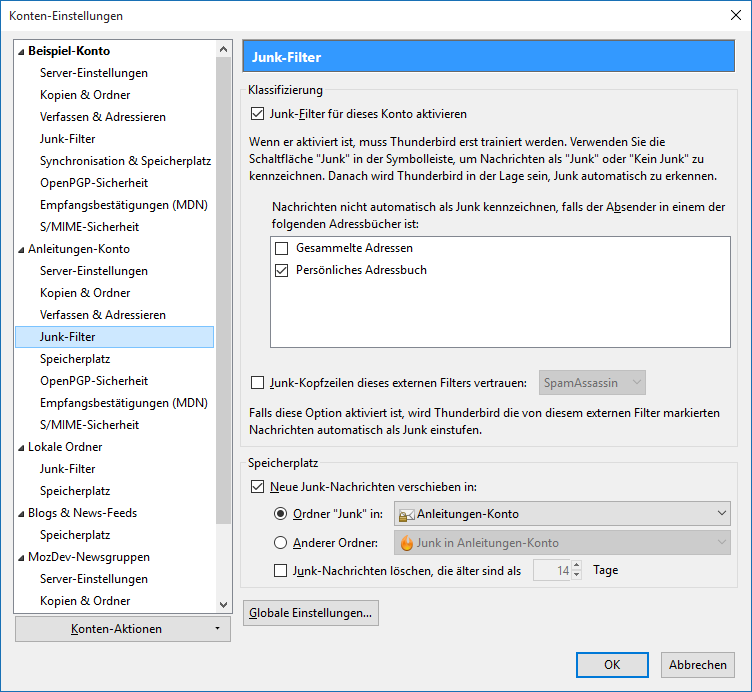Click the sidebar vertical scrollbar thumb

223,290
